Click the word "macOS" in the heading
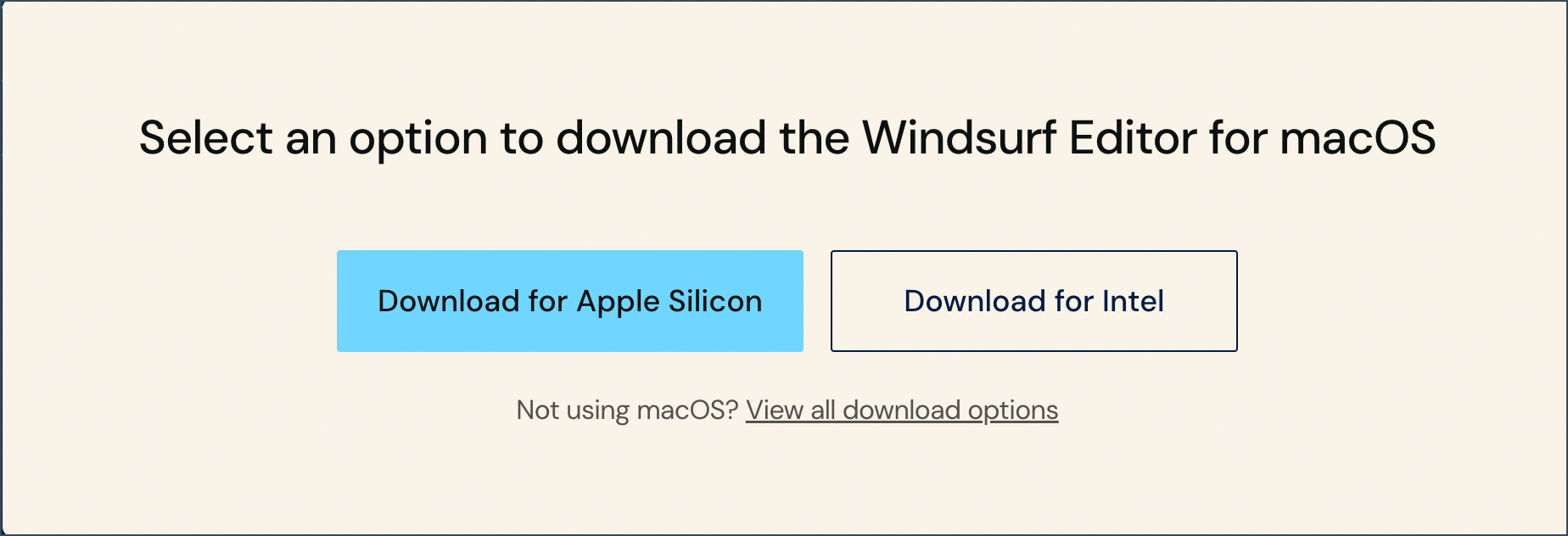Viewport: 1568px width, 536px height. tap(1358, 137)
